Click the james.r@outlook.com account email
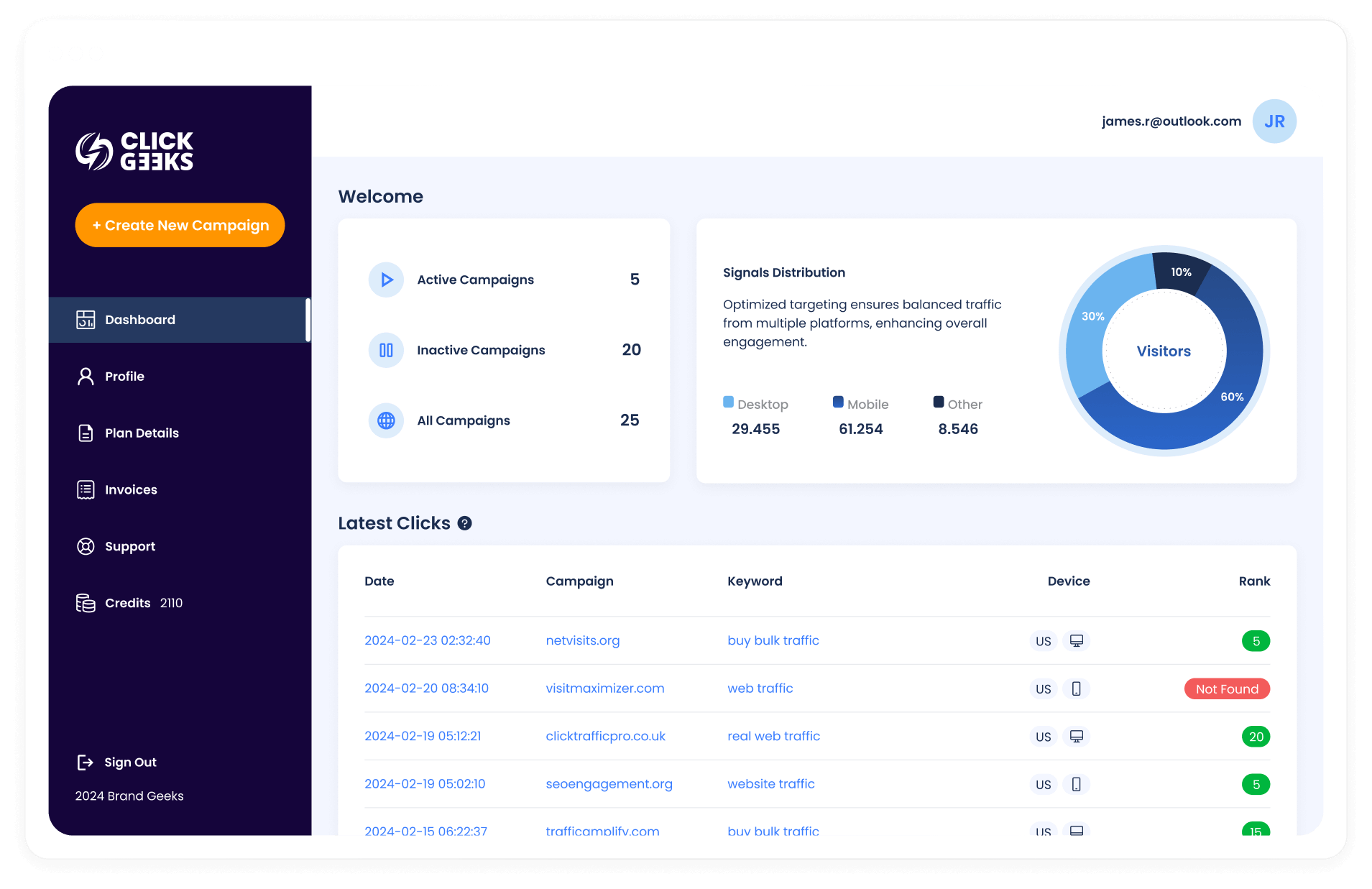 pos(1171,121)
